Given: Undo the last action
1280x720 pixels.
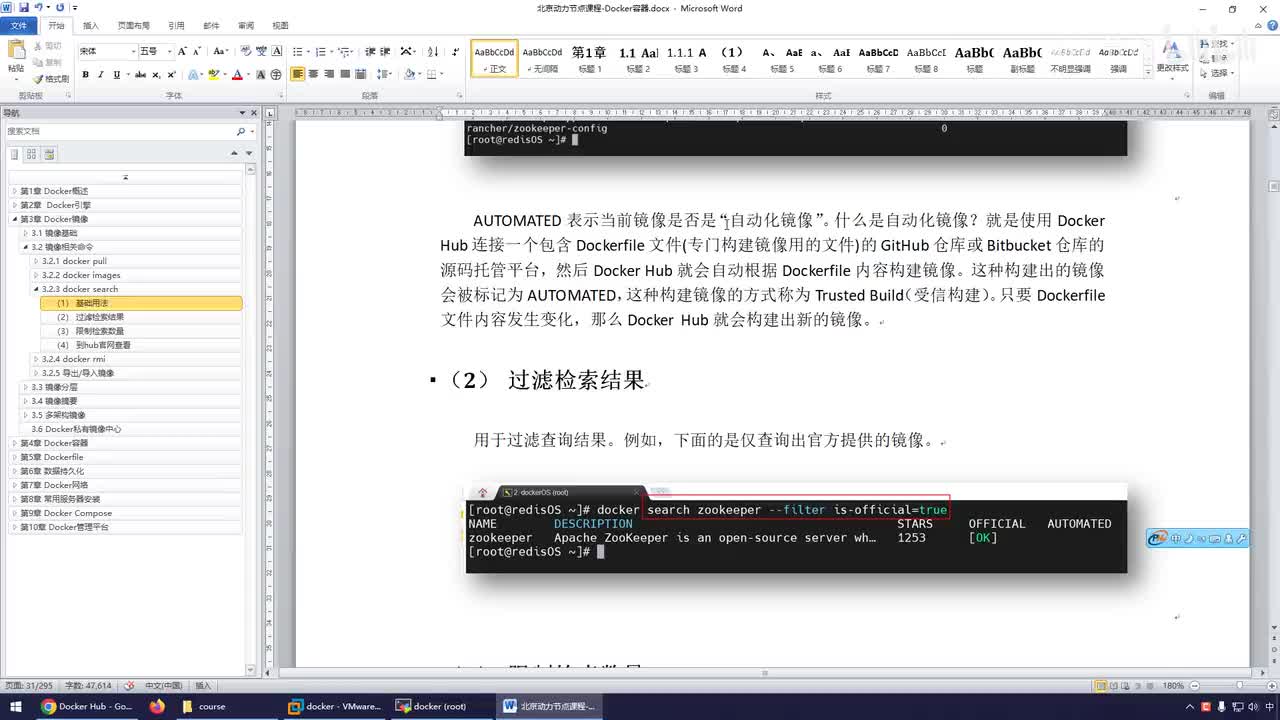Looking at the screenshot, I should pos(38,8).
